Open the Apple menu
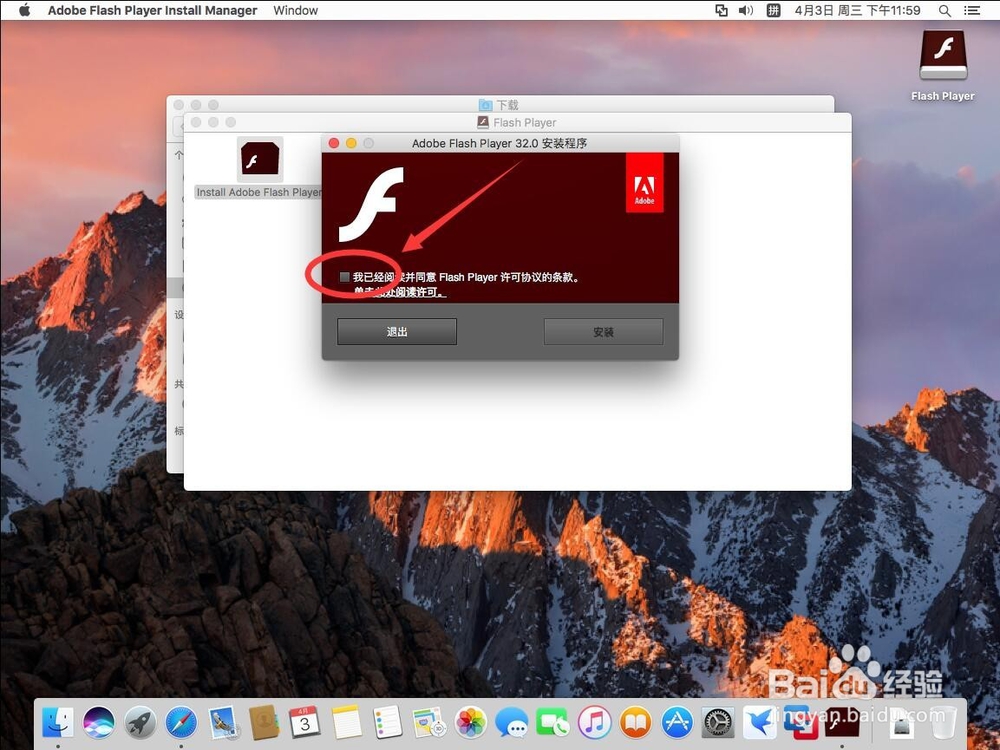Screen dimensions: 1000x750 (24, 10)
